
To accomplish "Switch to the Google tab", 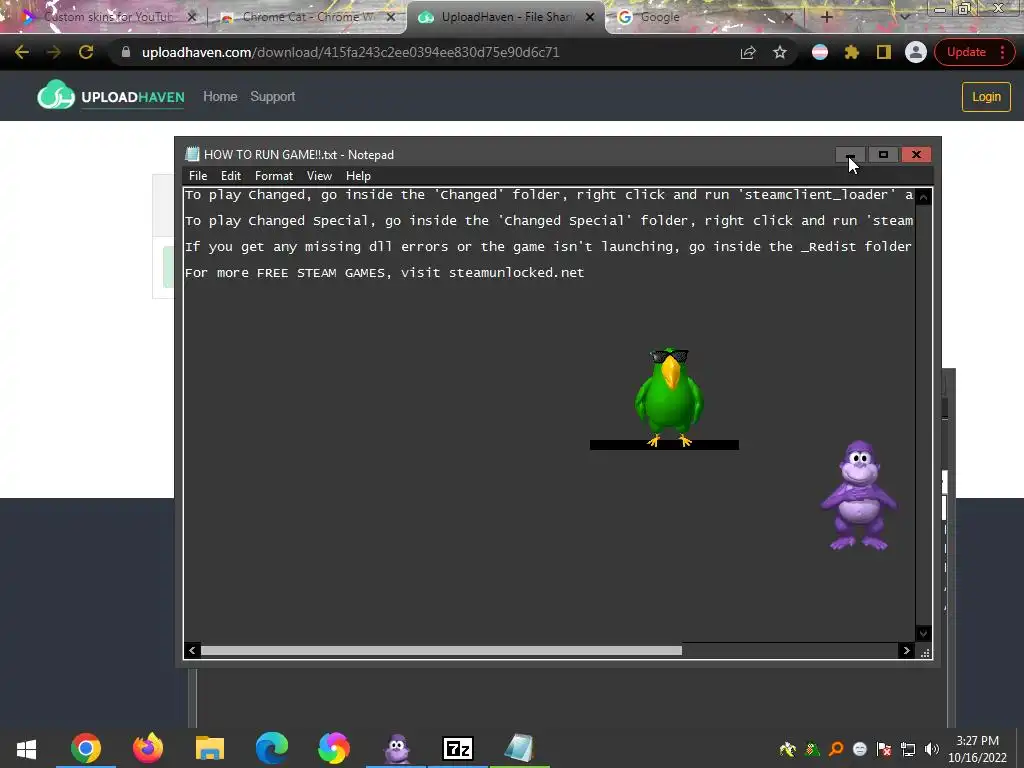I will (x=705, y=17).
